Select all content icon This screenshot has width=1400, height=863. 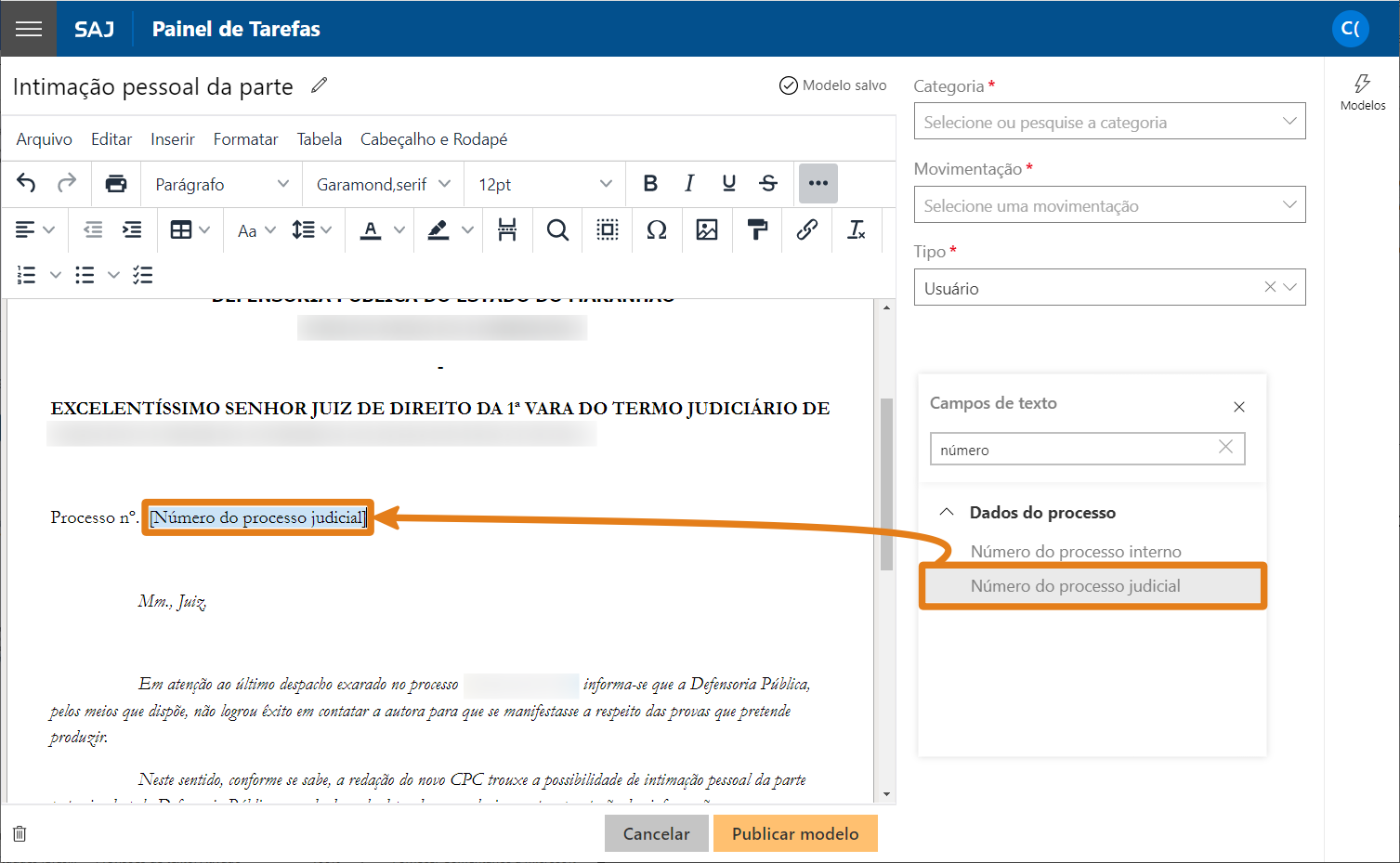pos(608,229)
